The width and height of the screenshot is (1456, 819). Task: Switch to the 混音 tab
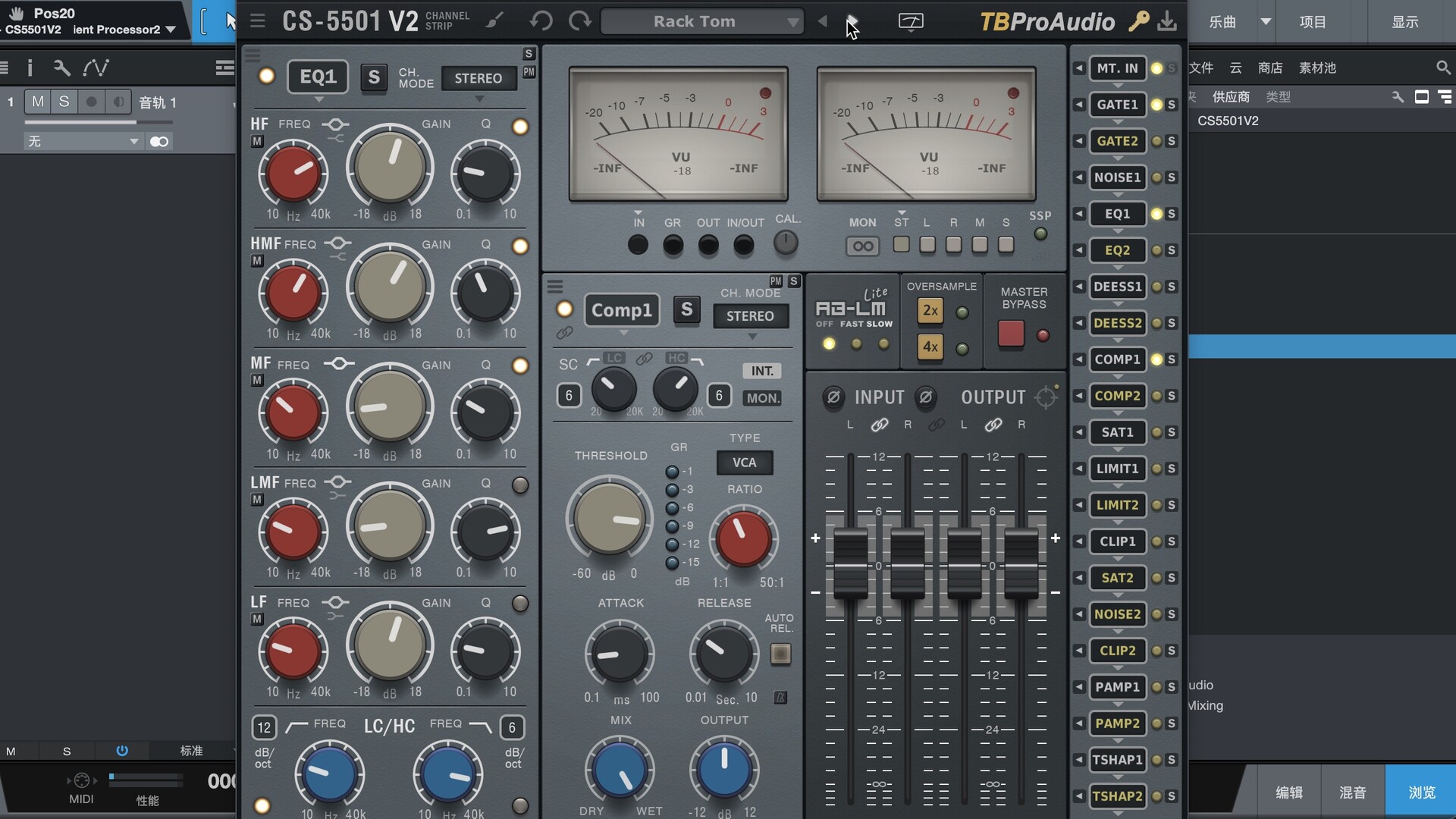tap(1353, 792)
